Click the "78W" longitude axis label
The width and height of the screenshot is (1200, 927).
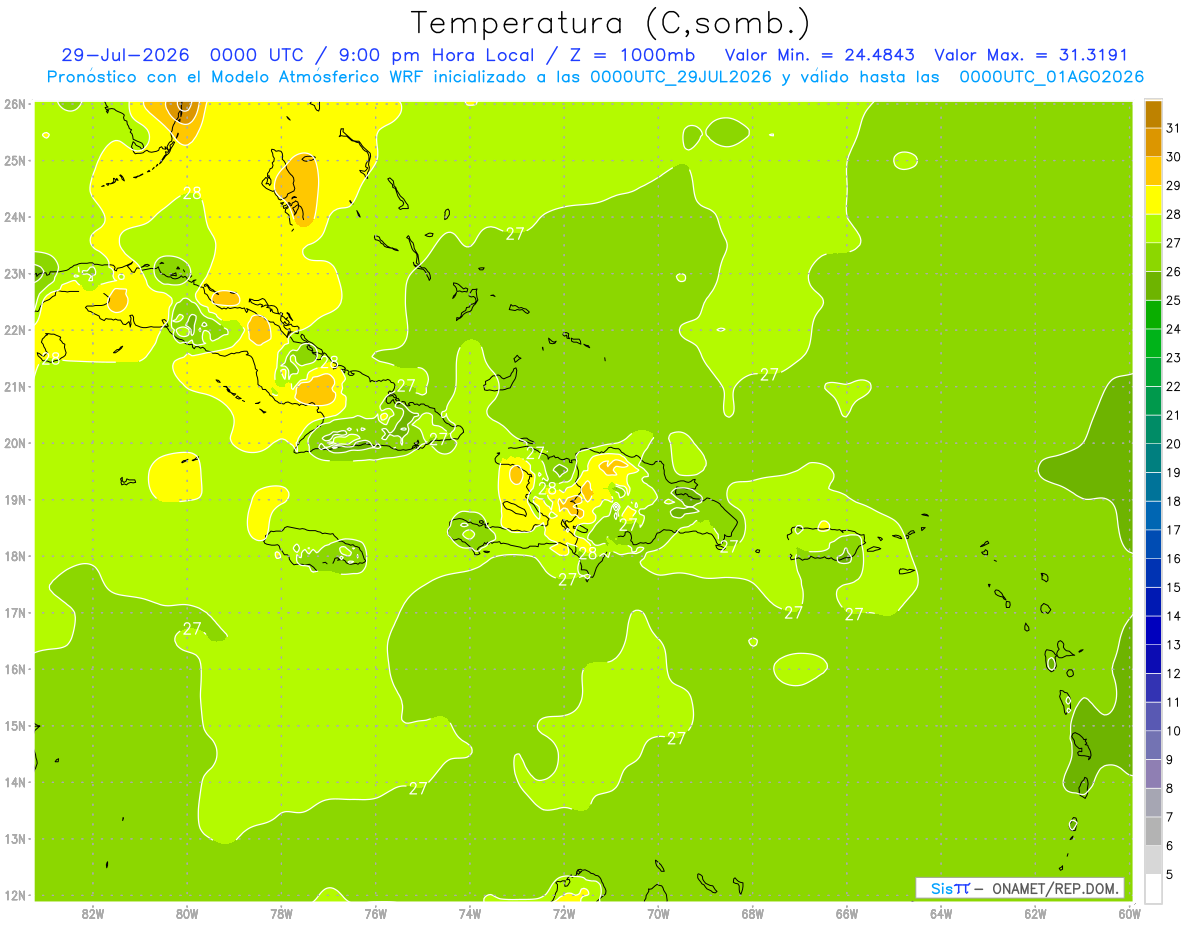pos(281,913)
